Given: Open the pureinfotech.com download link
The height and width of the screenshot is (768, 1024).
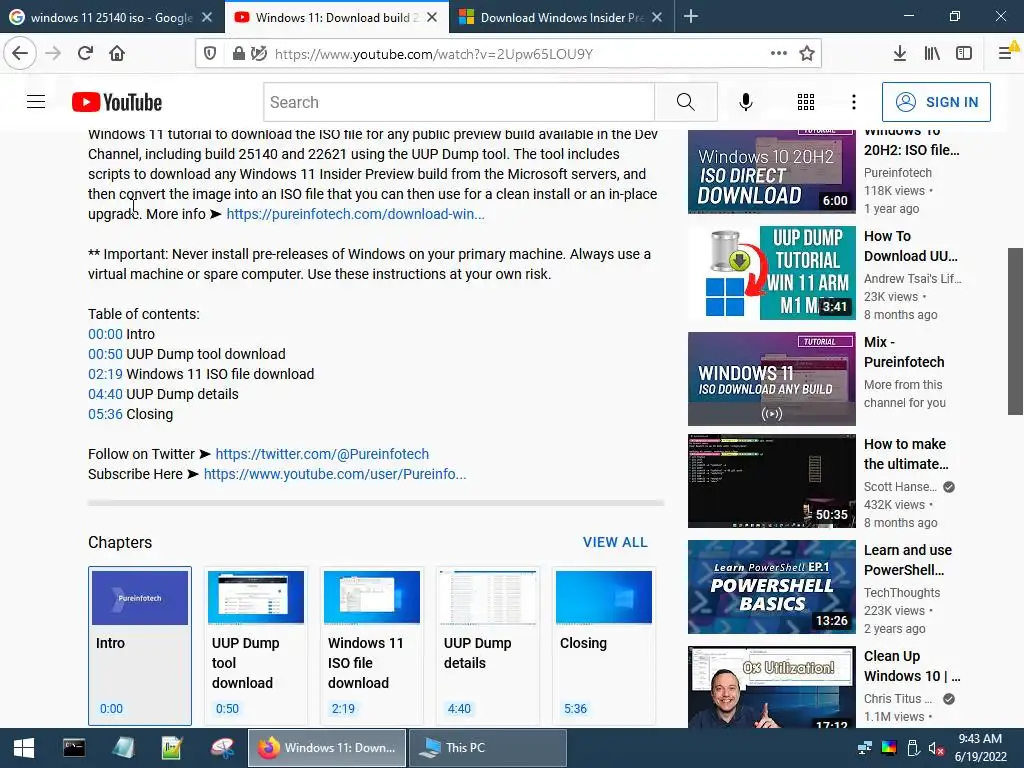Looking at the screenshot, I should coord(355,214).
